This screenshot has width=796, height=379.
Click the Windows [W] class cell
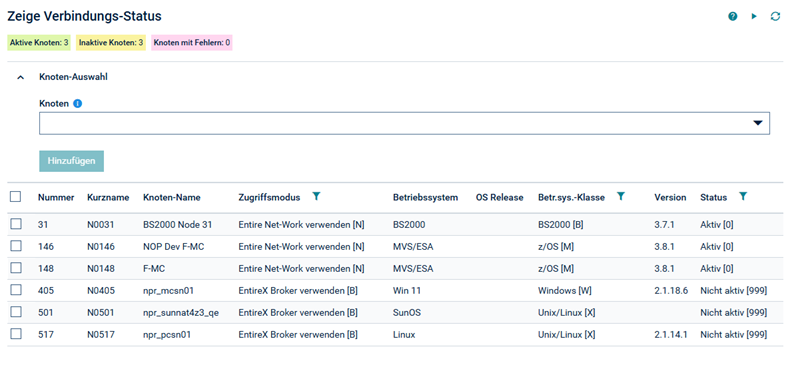pyautogui.click(x=565, y=291)
